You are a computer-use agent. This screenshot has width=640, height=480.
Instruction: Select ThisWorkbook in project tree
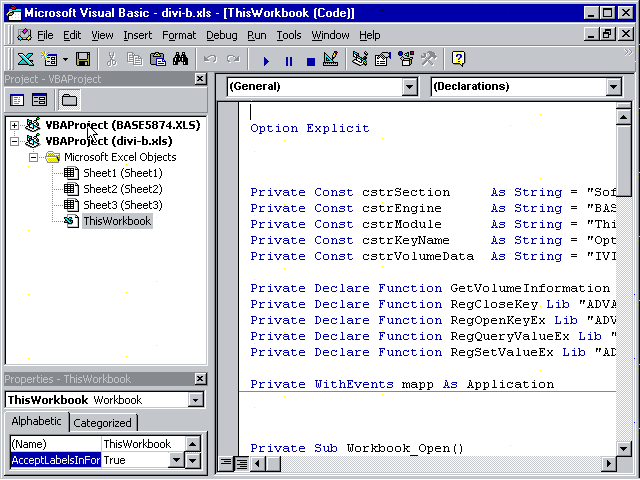coord(117,221)
